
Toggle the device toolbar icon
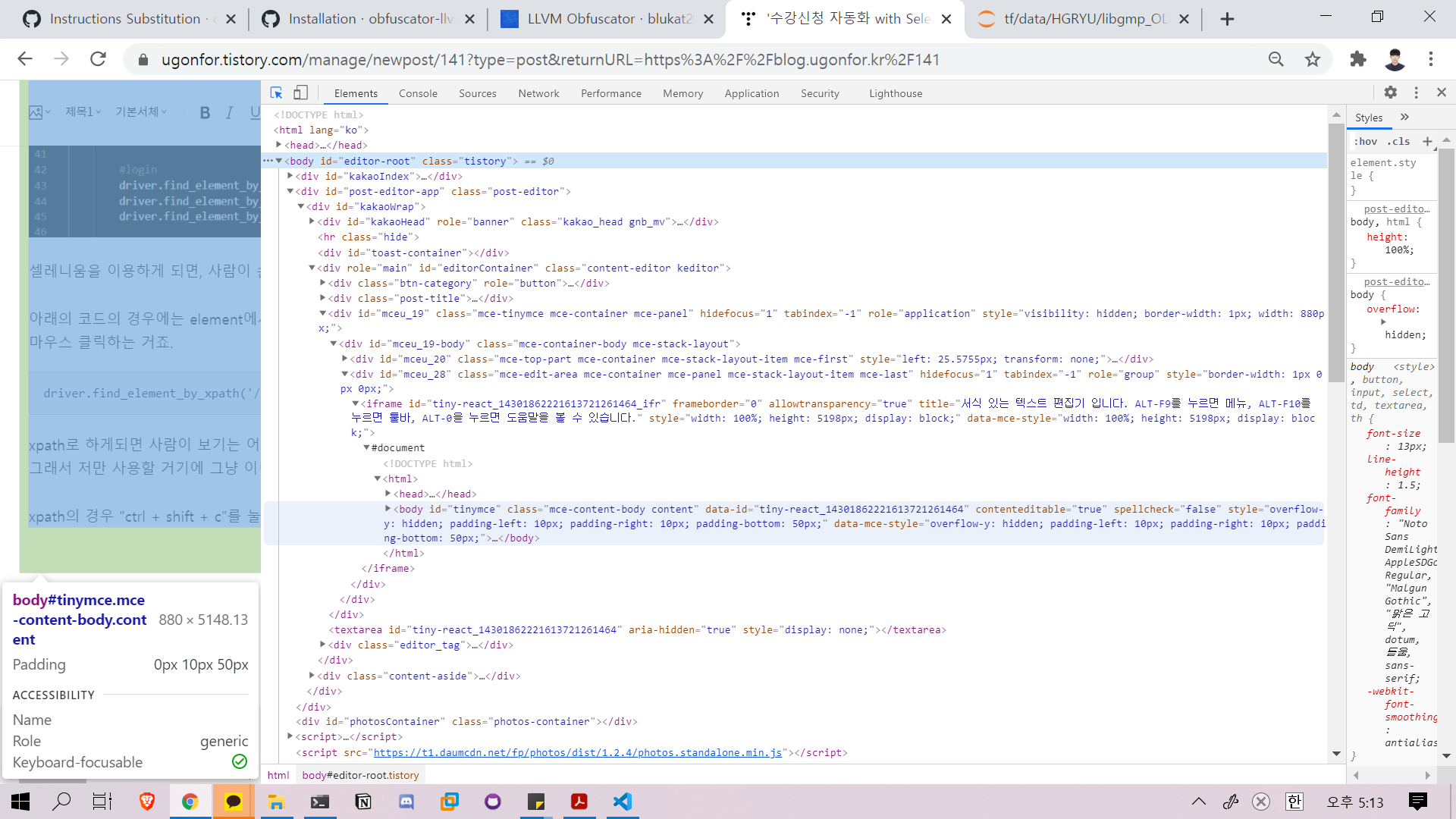click(x=301, y=93)
